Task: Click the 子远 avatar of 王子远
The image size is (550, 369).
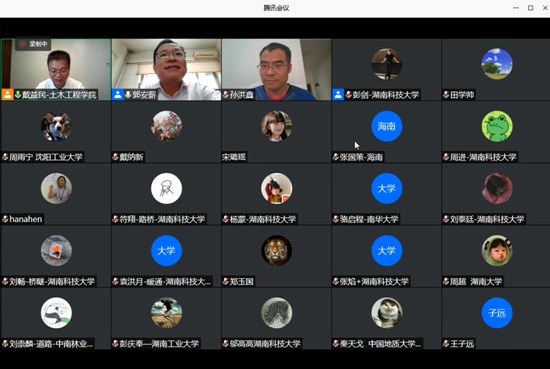Action: (497, 313)
